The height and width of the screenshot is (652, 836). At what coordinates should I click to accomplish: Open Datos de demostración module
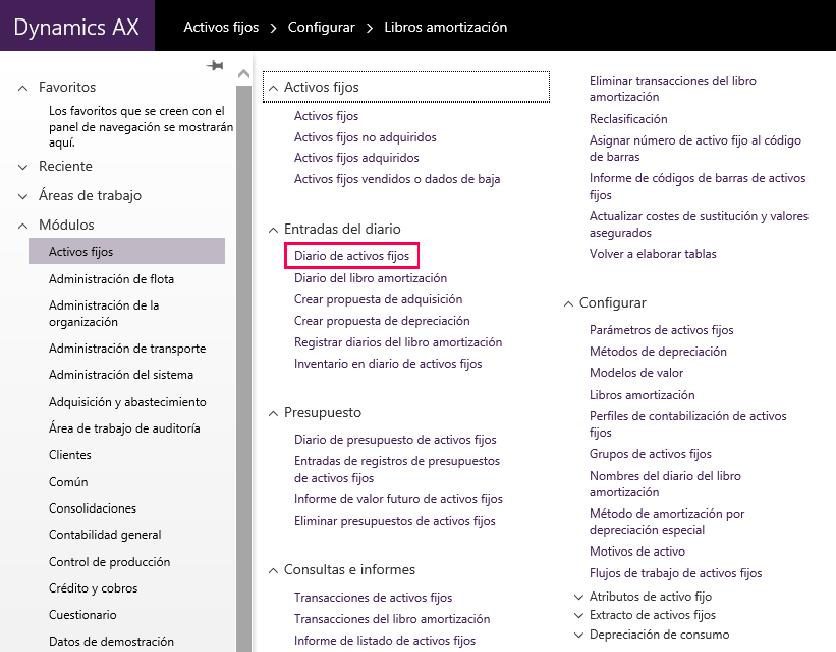111,641
